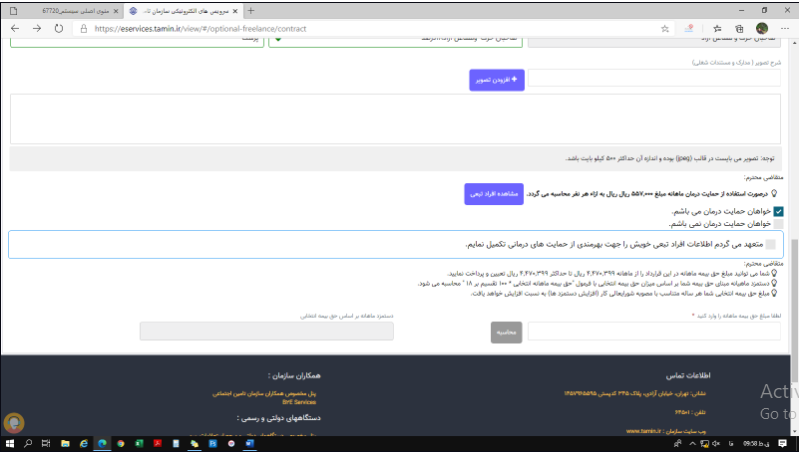Open the network status tray icon
799x453 pixels.
[704, 444]
